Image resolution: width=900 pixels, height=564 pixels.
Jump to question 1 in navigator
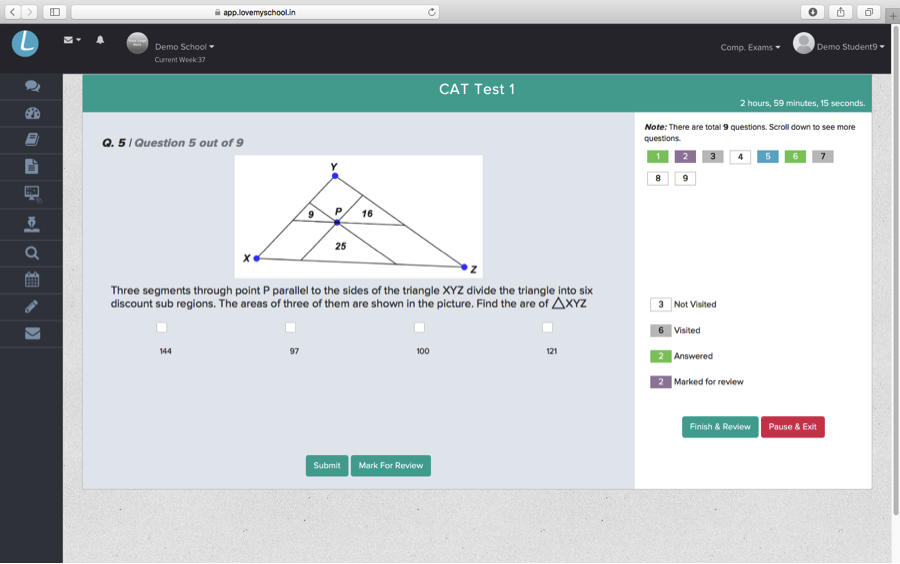pyautogui.click(x=658, y=156)
